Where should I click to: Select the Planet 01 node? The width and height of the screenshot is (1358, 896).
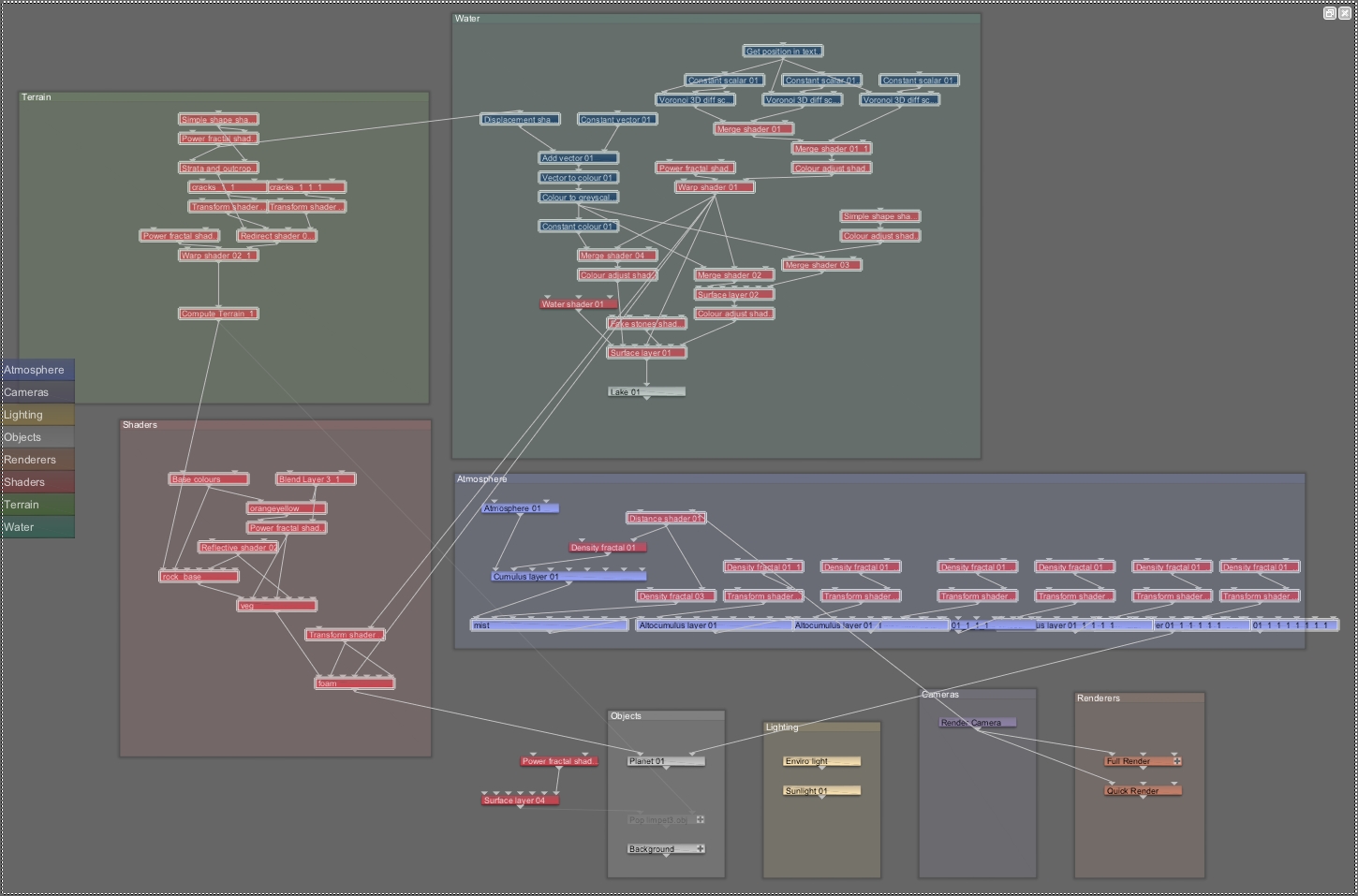(x=666, y=761)
